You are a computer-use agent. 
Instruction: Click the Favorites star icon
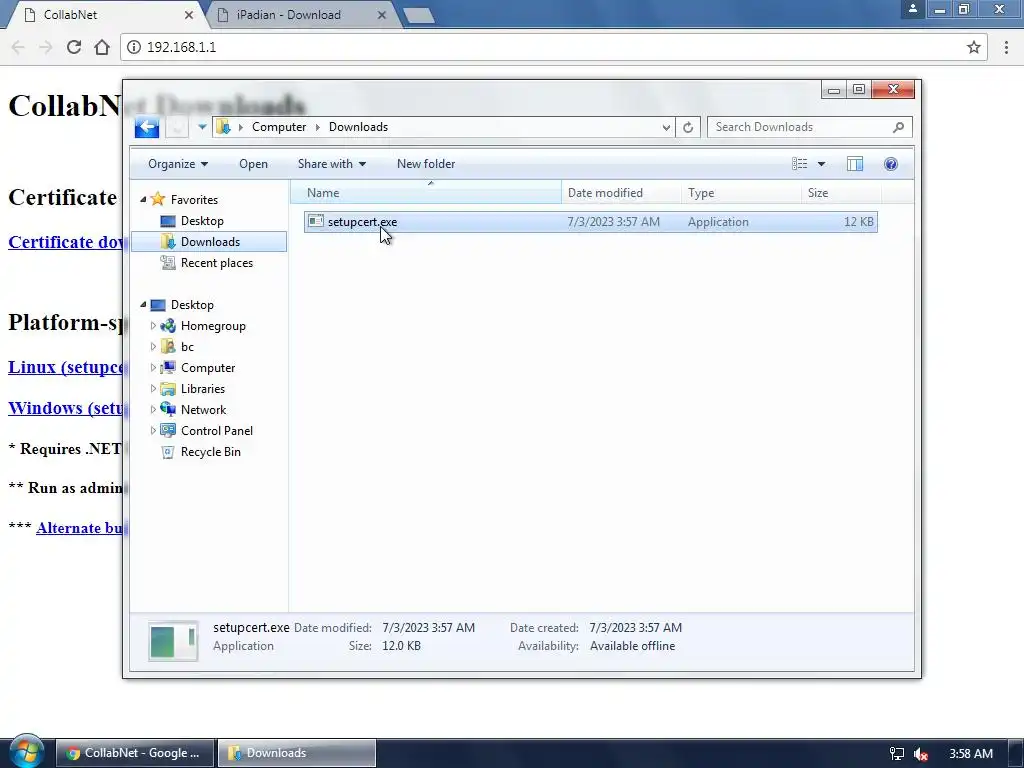[157, 199]
